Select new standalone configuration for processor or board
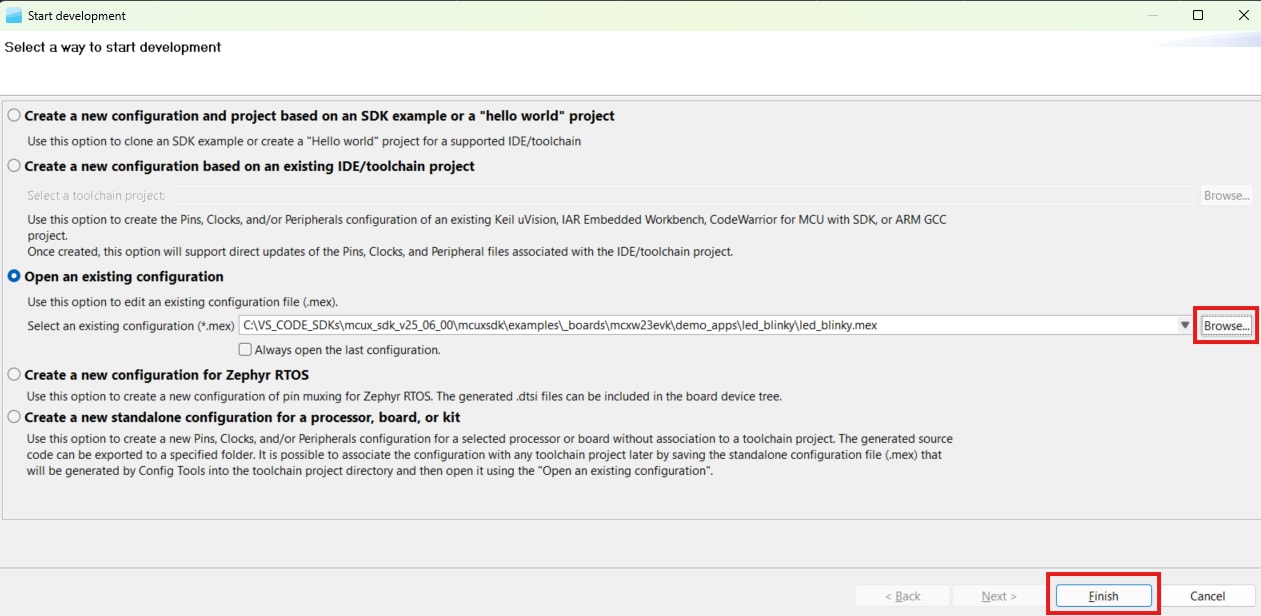Viewport: 1261px width, 616px height. (x=14, y=417)
